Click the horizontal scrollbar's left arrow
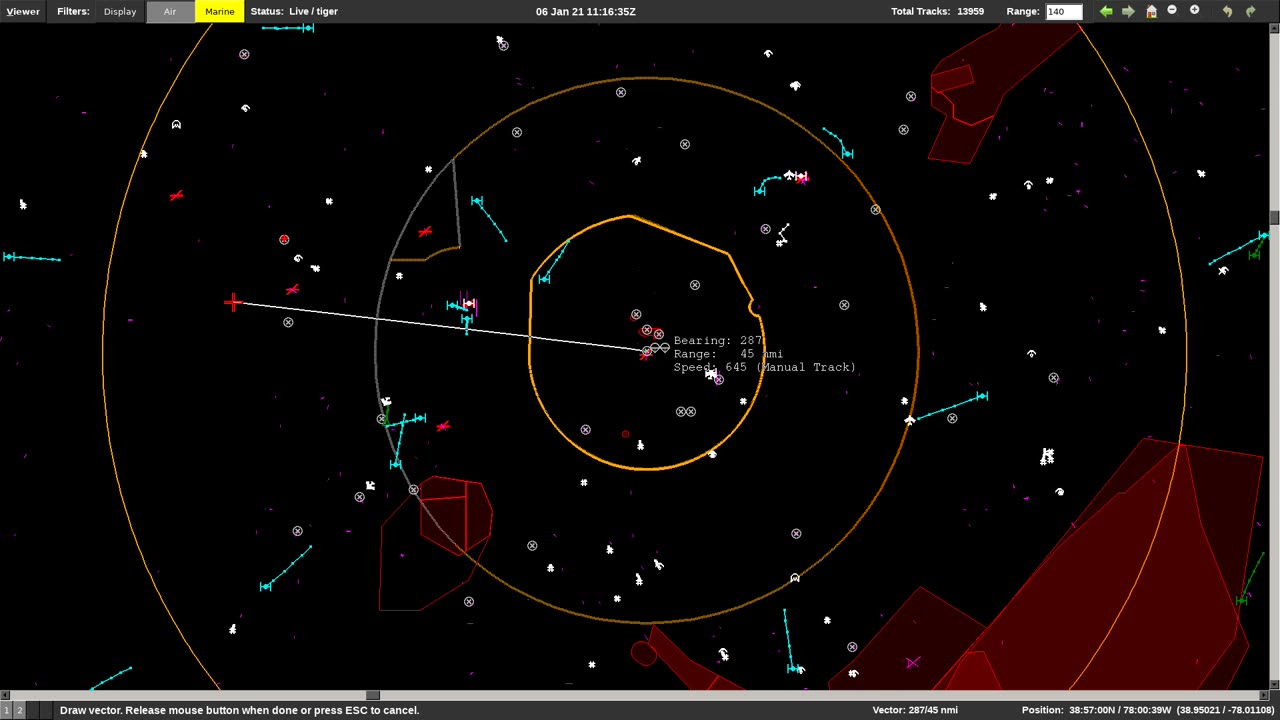Image resolution: width=1280 pixels, height=720 pixels. pos(4,695)
